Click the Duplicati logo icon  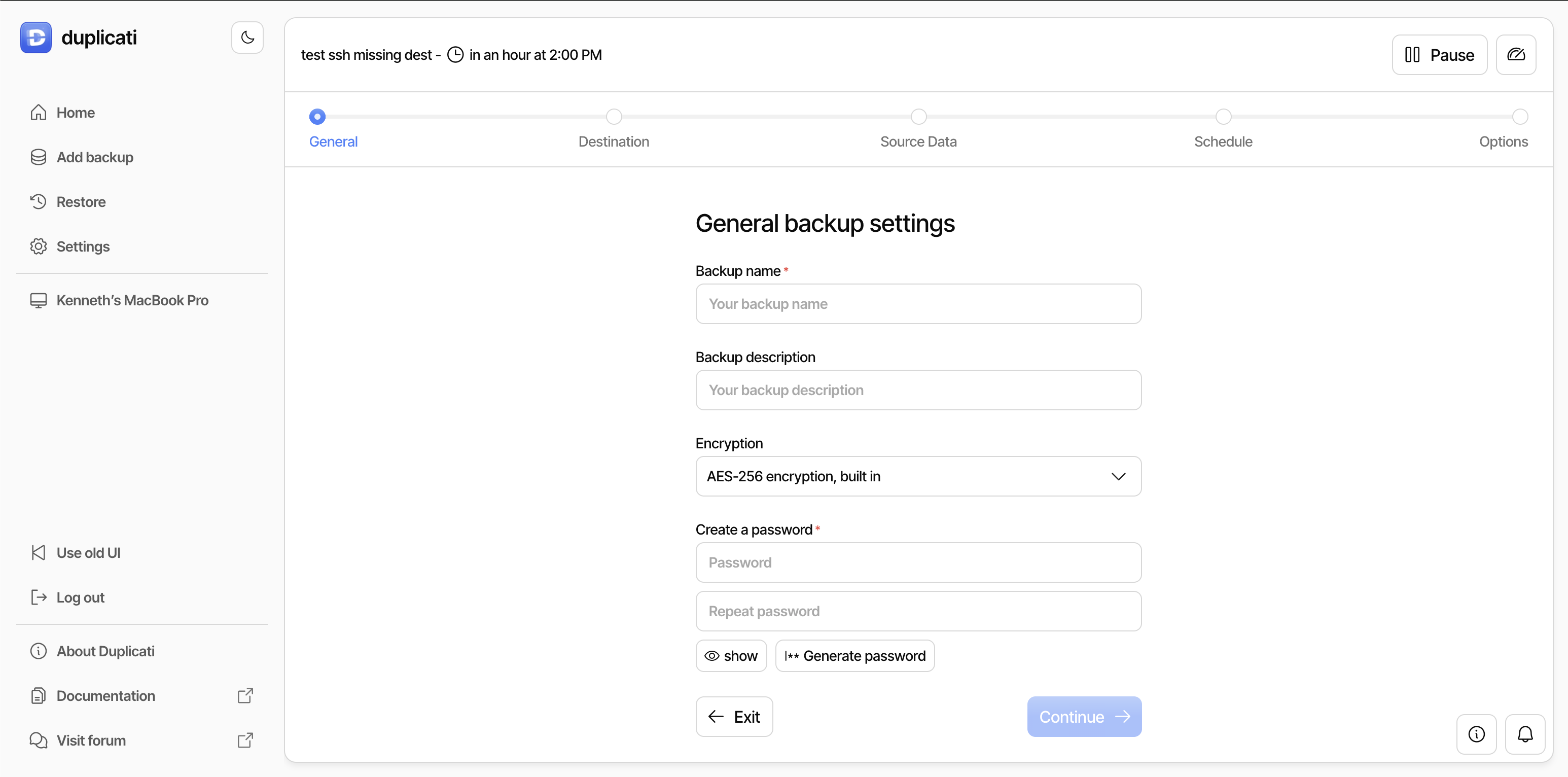(36, 38)
